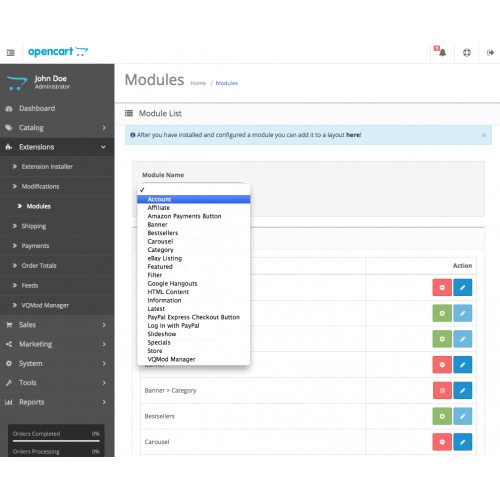Choose HTML Content in module dropdown
This screenshot has width=500, height=500.
[x=168, y=292]
